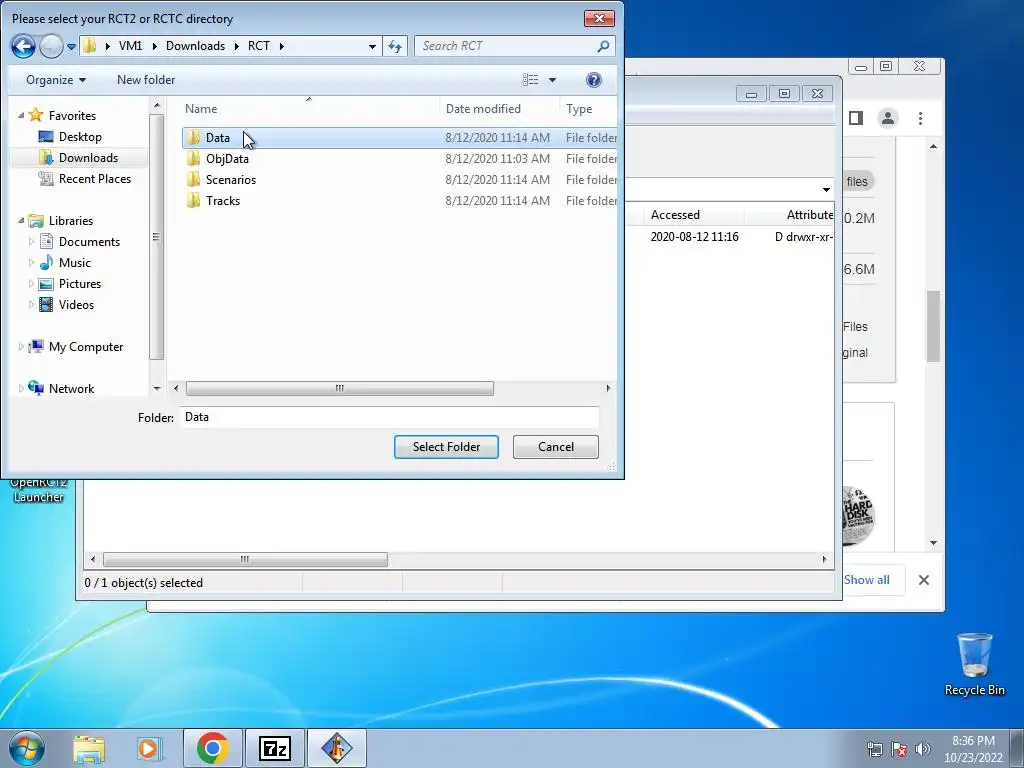Open the taskbar clock
This screenshot has width=1024, height=768.
973,749
